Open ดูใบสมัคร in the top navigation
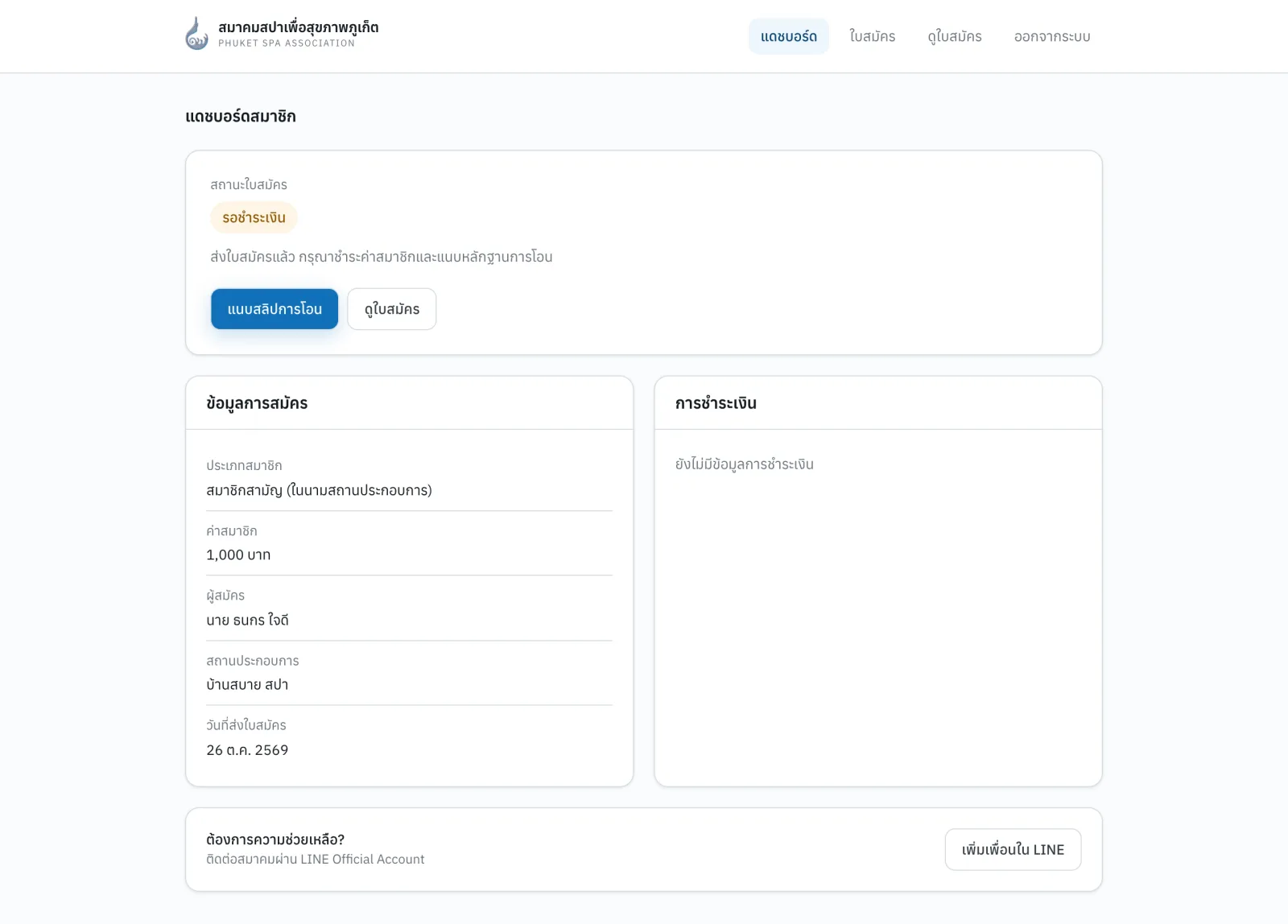The height and width of the screenshot is (924, 1288). (x=955, y=36)
